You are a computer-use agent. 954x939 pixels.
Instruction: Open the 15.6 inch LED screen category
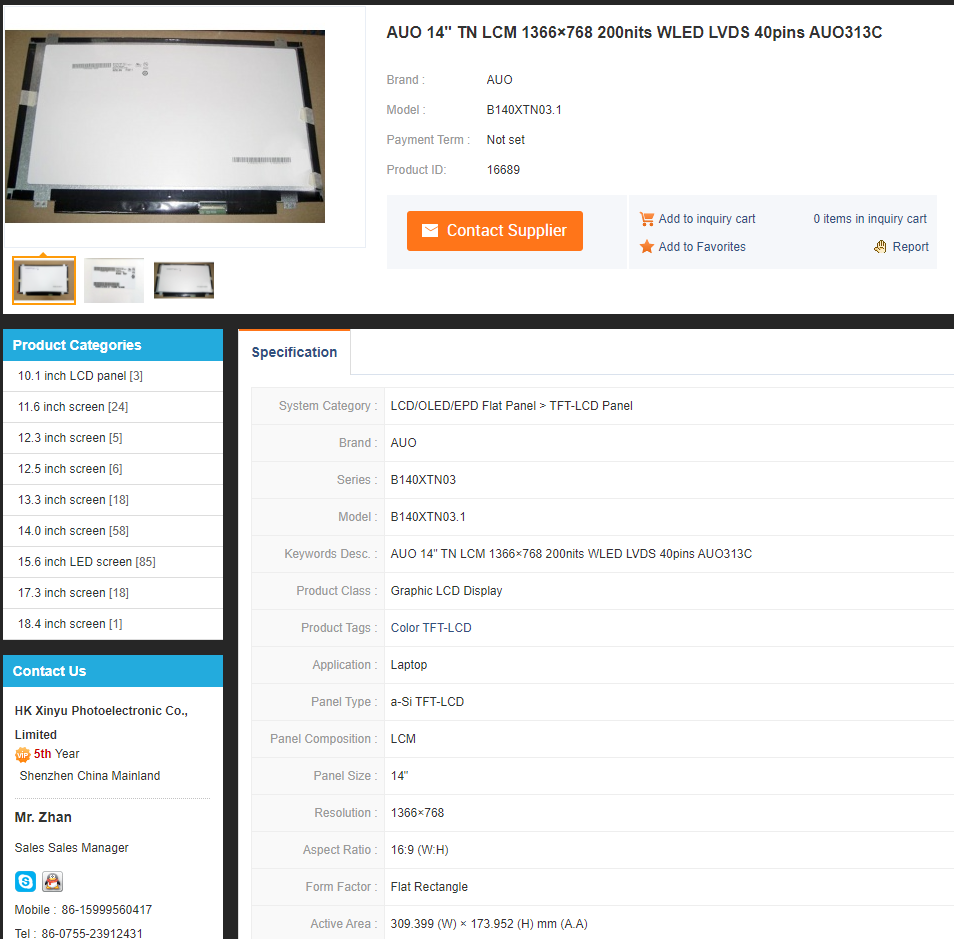click(x=86, y=562)
